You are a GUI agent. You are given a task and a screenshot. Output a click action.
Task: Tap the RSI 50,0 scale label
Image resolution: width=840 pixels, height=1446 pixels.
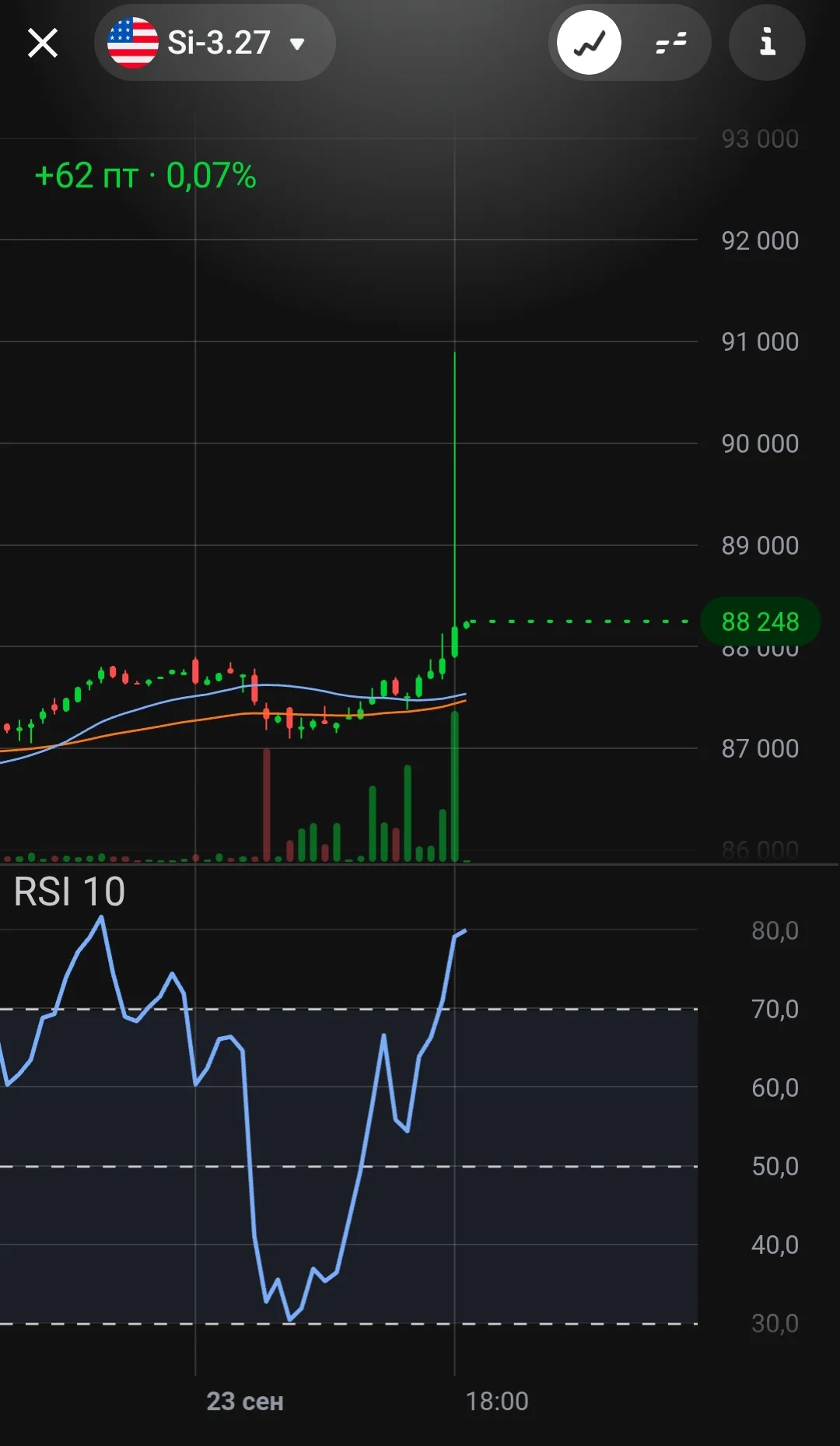[775, 1166]
